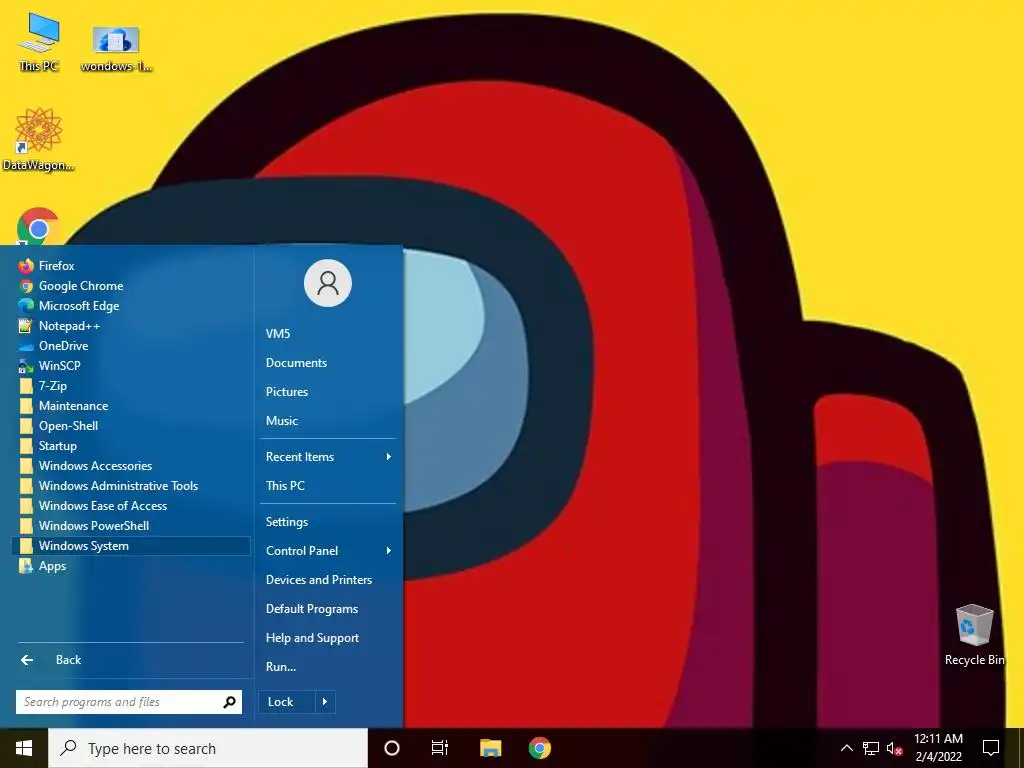Click the Windows Start button
This screenshot has width=1024, height=768.
pos(24,748)
